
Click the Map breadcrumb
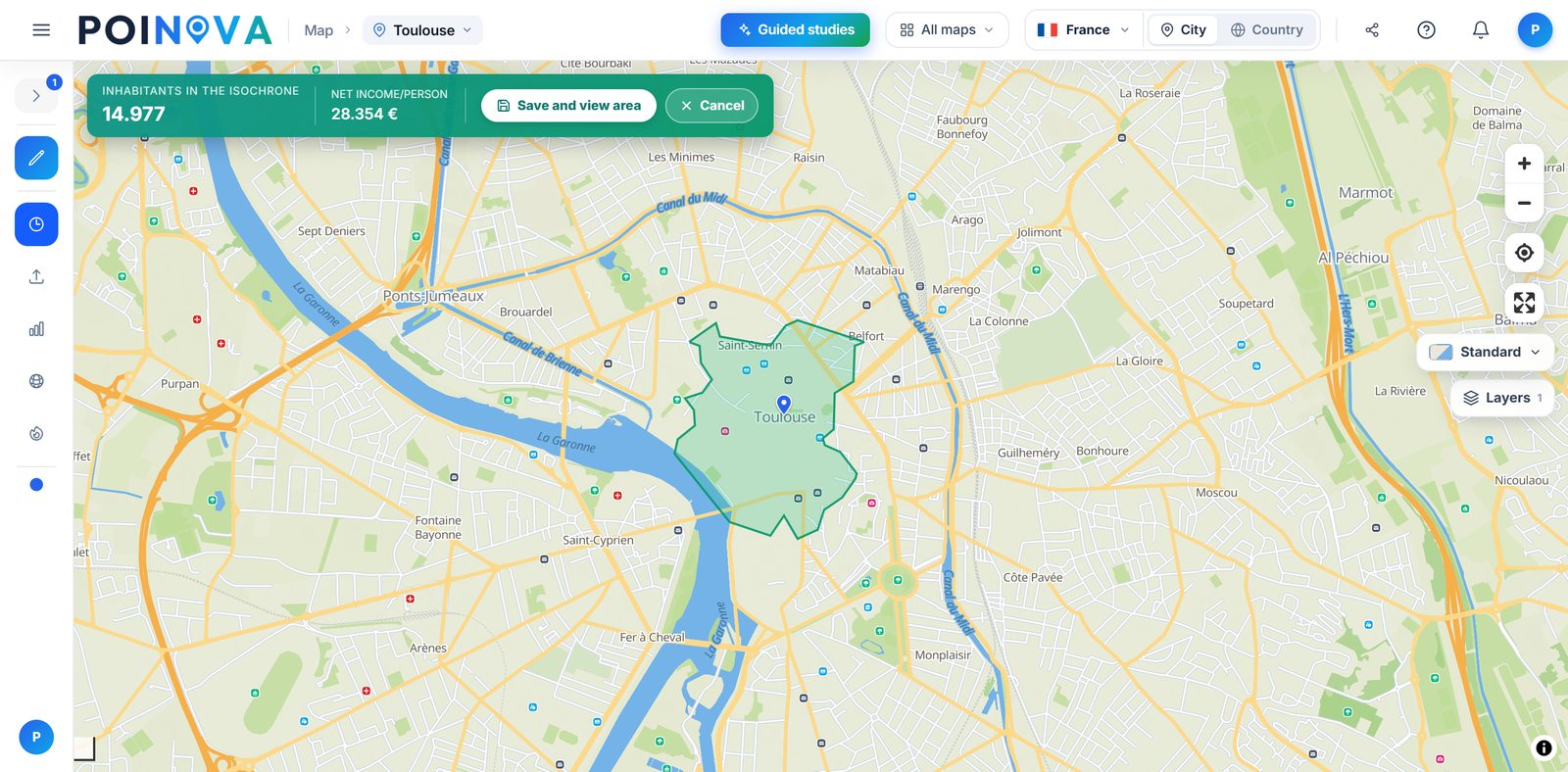click(318, 30)
